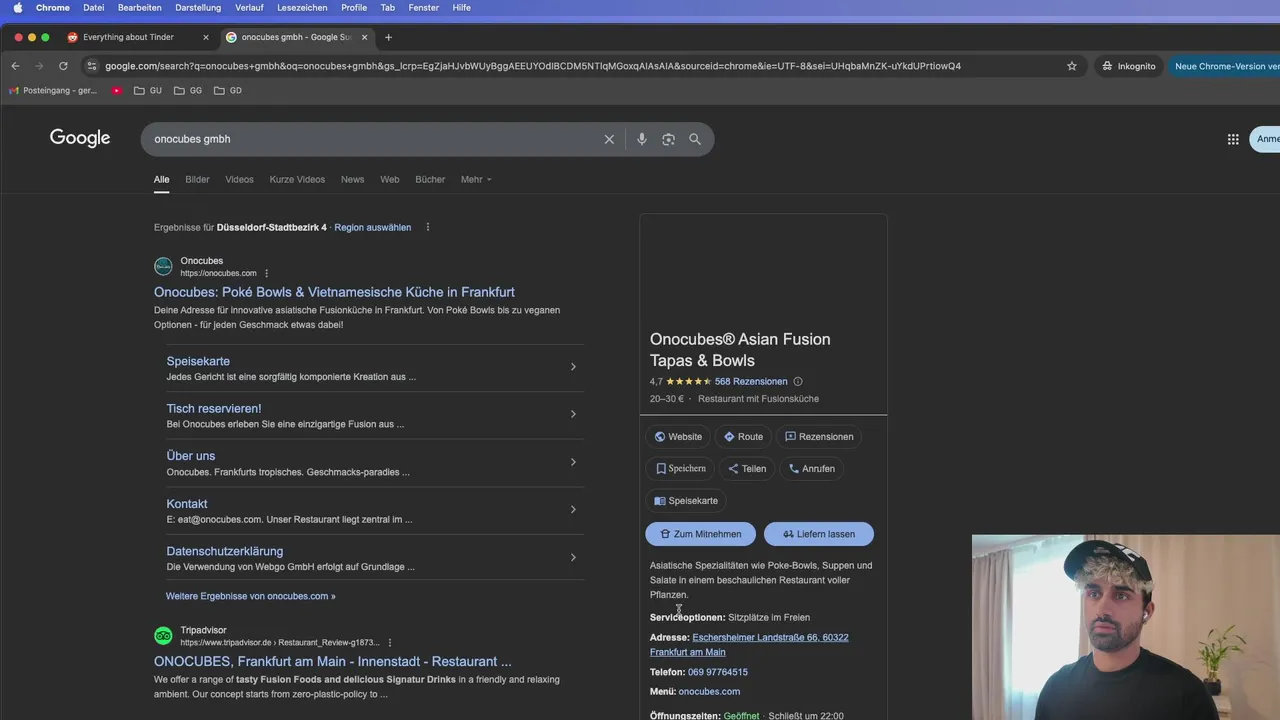Click Zum Mitnehmen button
This screenshot has height=720, width=1280.
pos(701,534)
